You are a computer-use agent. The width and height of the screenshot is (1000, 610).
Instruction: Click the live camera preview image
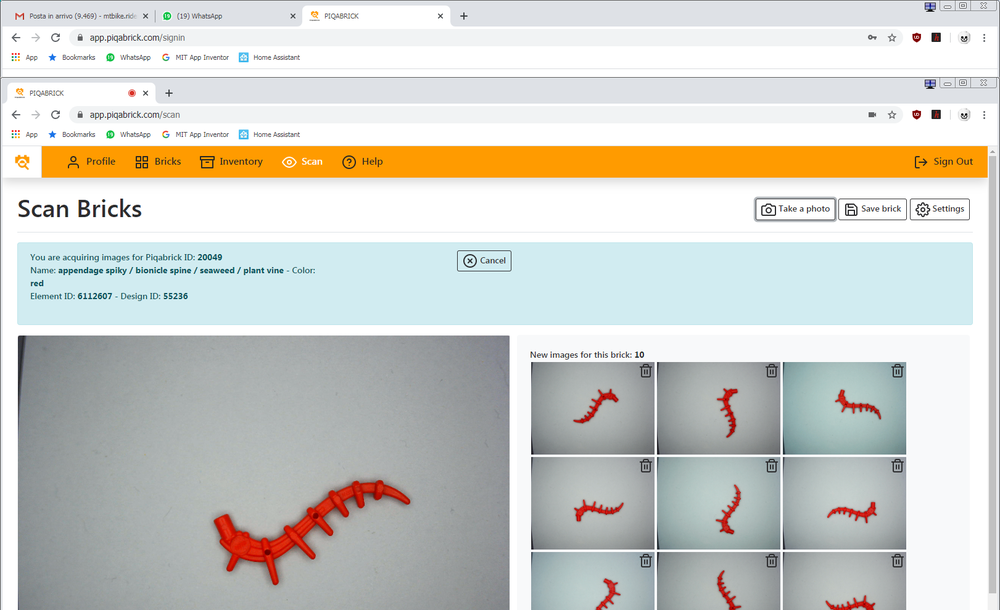pyautogui.click(x=263, y=473)
